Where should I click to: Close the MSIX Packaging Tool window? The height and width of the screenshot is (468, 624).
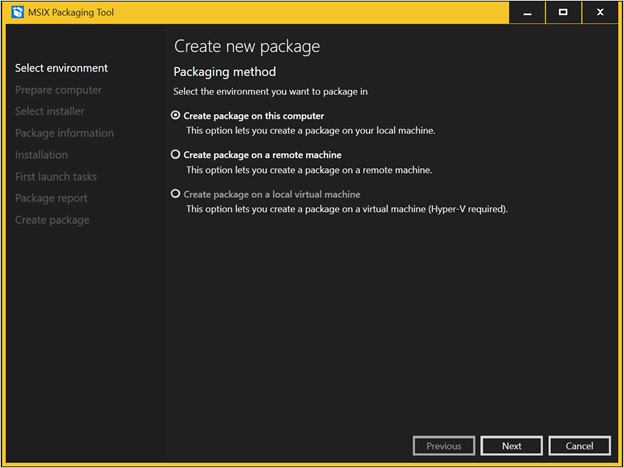coord(600,12)
